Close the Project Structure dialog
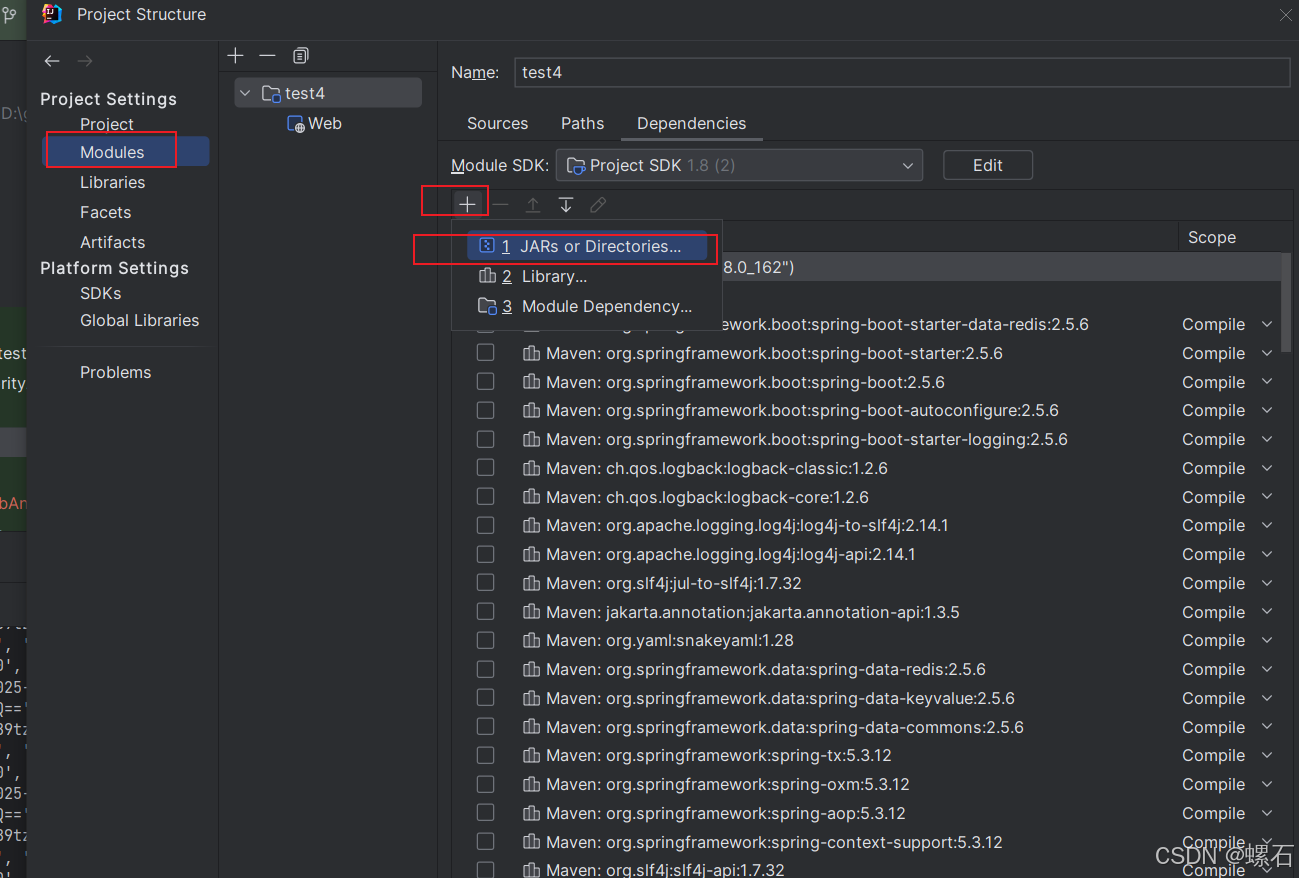The width and height of the screenshot is (1299, 878). 1286,14
